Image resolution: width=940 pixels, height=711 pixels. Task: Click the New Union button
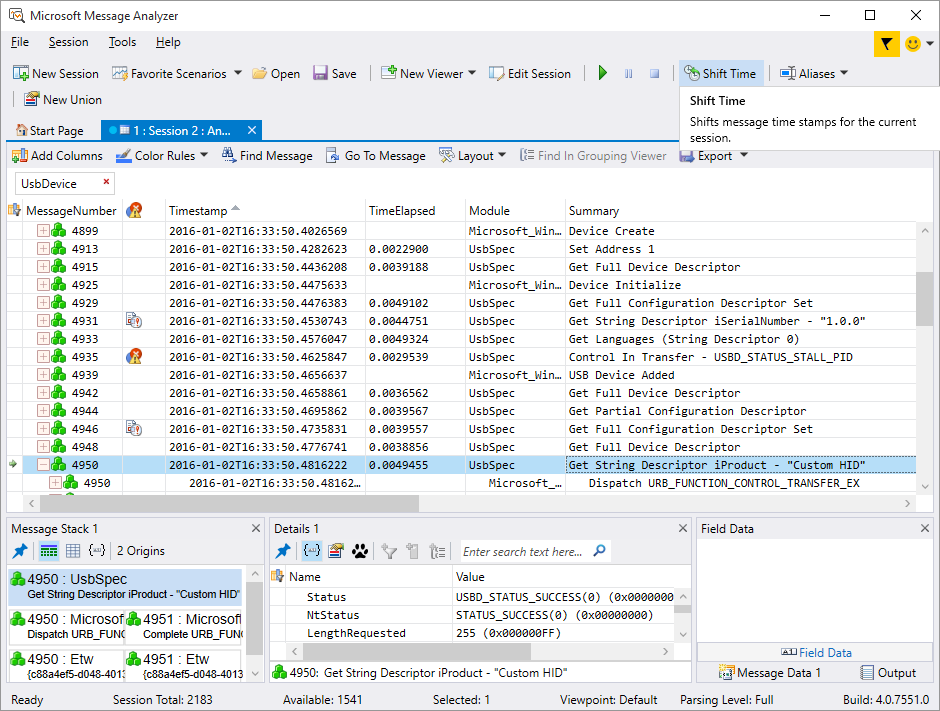pos(62,99)
